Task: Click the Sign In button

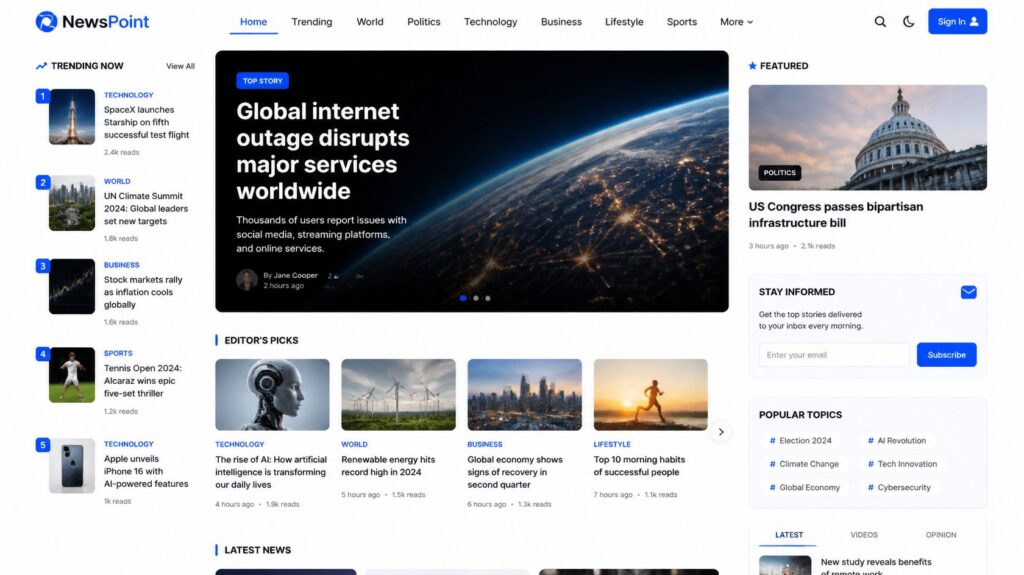Action: pos(957,22)
